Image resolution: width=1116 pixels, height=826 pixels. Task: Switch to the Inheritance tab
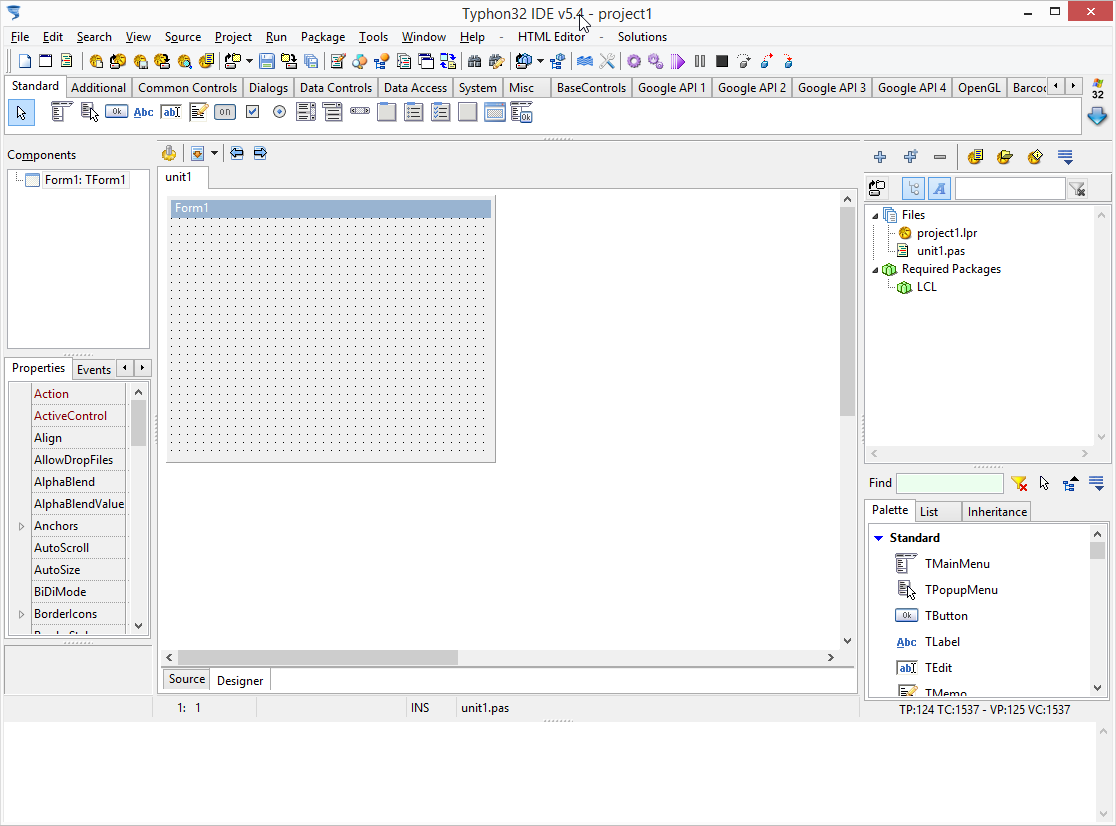[996, 512]
